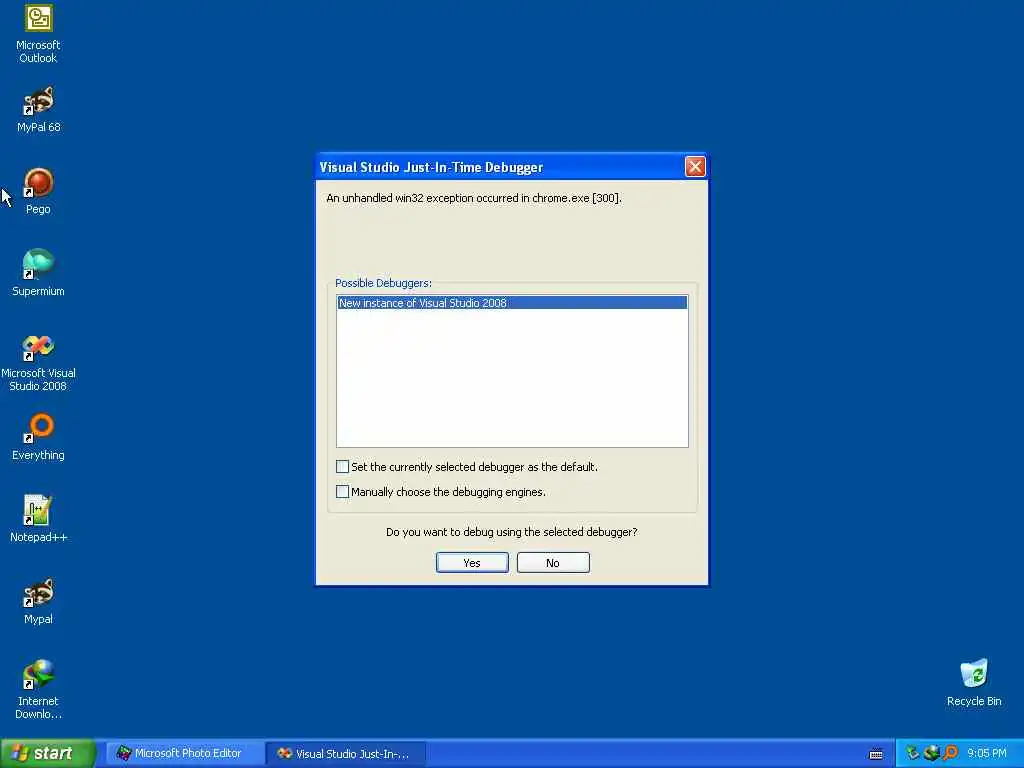Open the Windows Start menu

click(x=48, y=753)
